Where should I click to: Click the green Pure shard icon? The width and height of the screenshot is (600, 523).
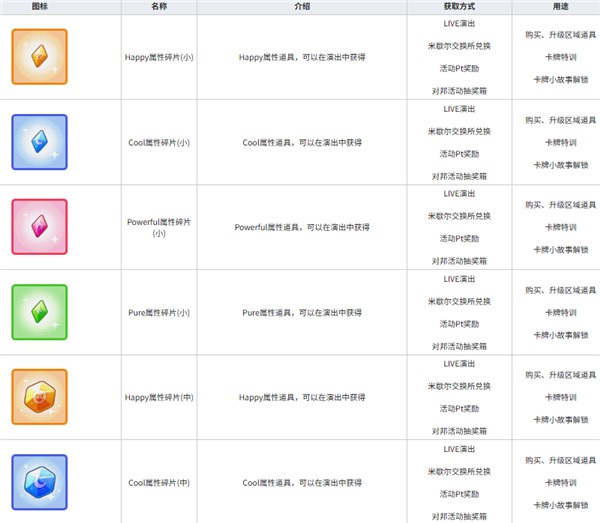[39, 312]
